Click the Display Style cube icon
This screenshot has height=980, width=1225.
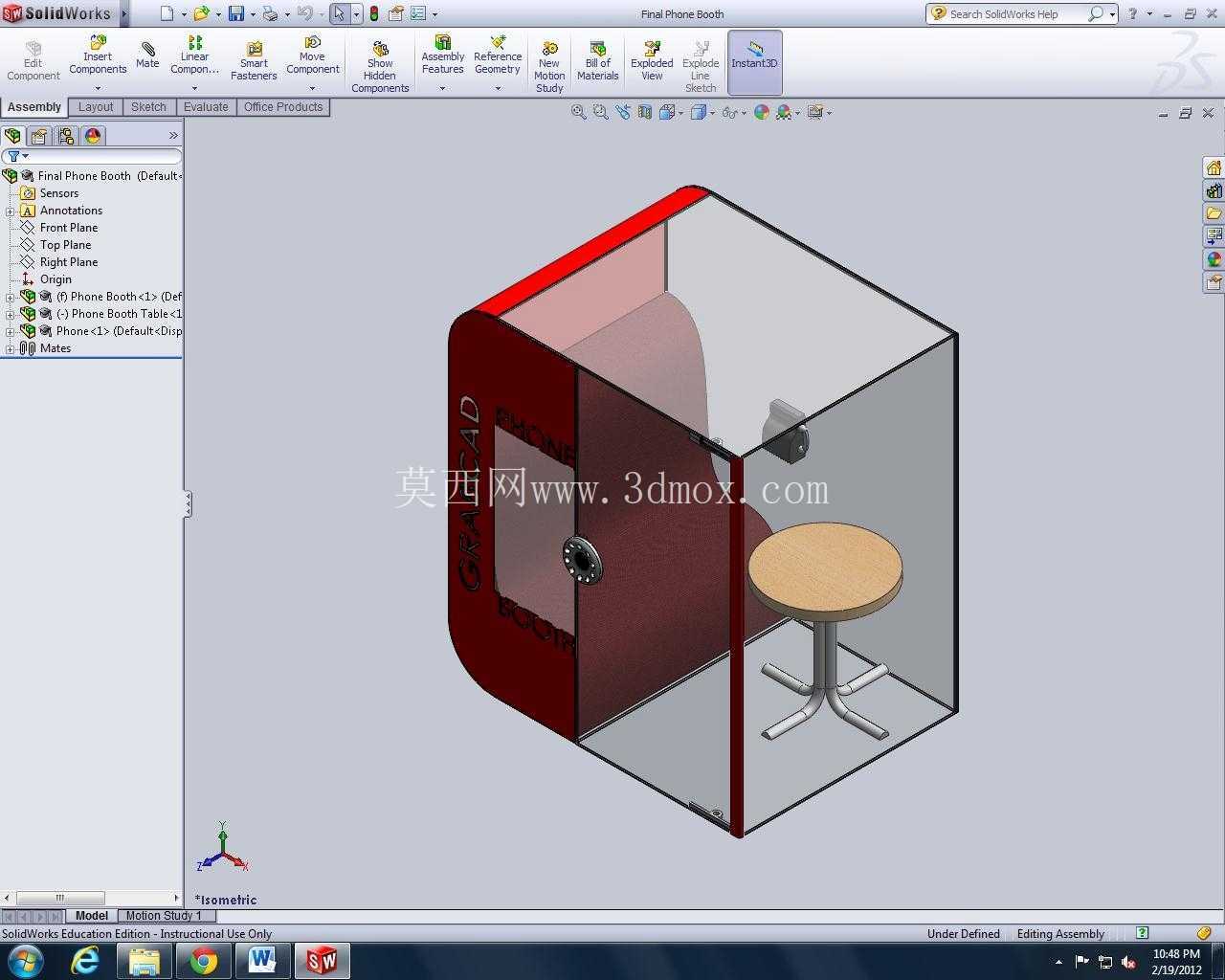tap(699, 112)
